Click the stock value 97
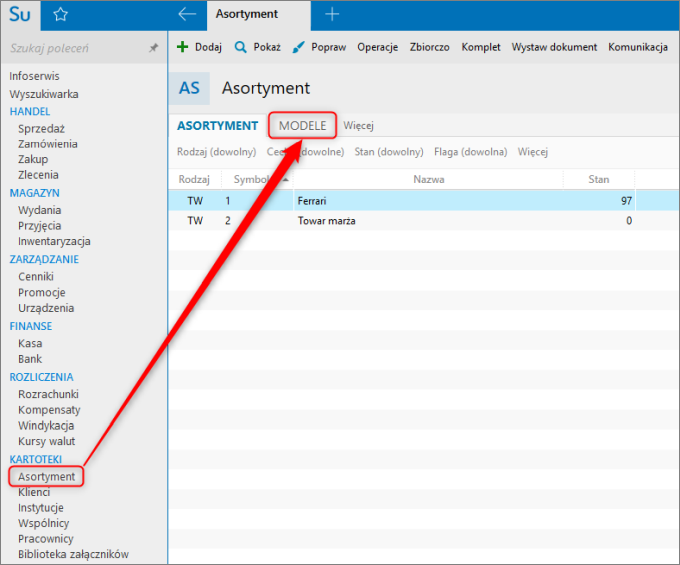 coord(626,201)
